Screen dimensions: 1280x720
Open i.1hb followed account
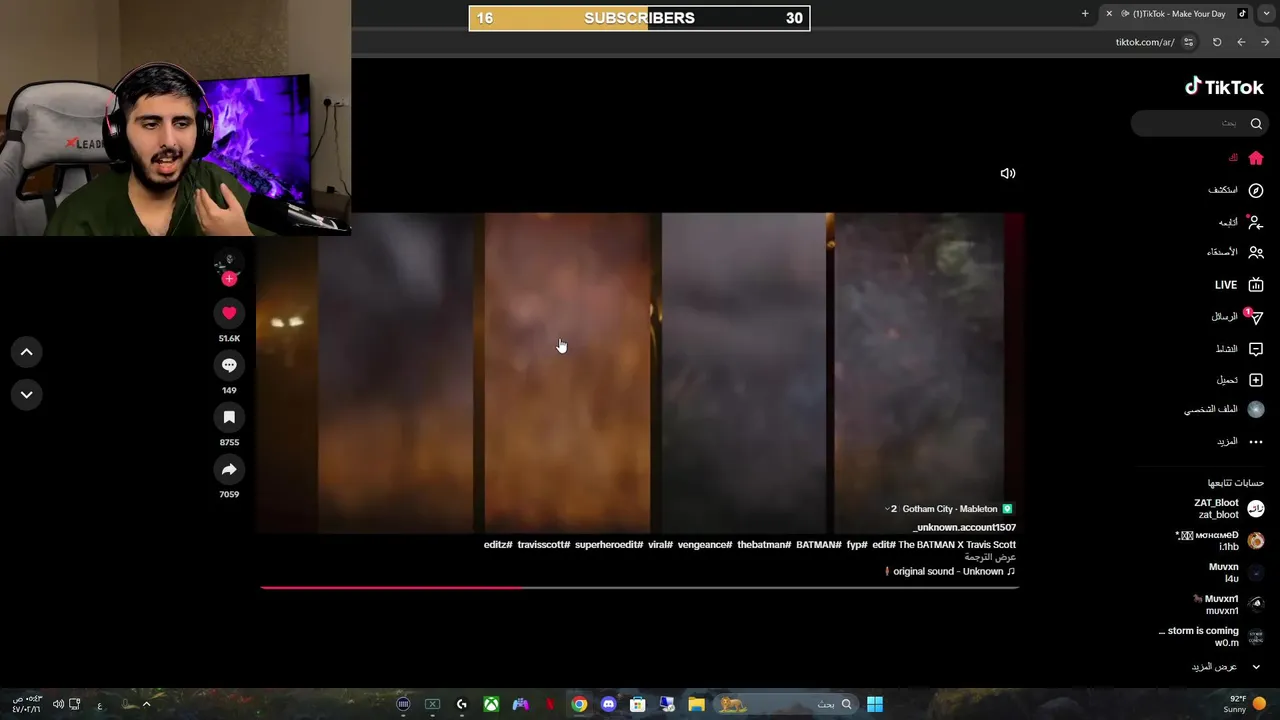tap(1220, 541)
